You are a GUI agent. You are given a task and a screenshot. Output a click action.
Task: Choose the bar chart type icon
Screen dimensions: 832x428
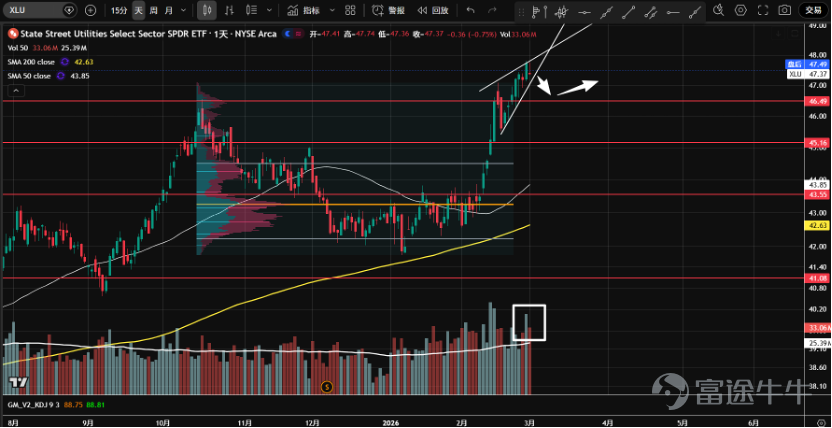tap(230, 10)
